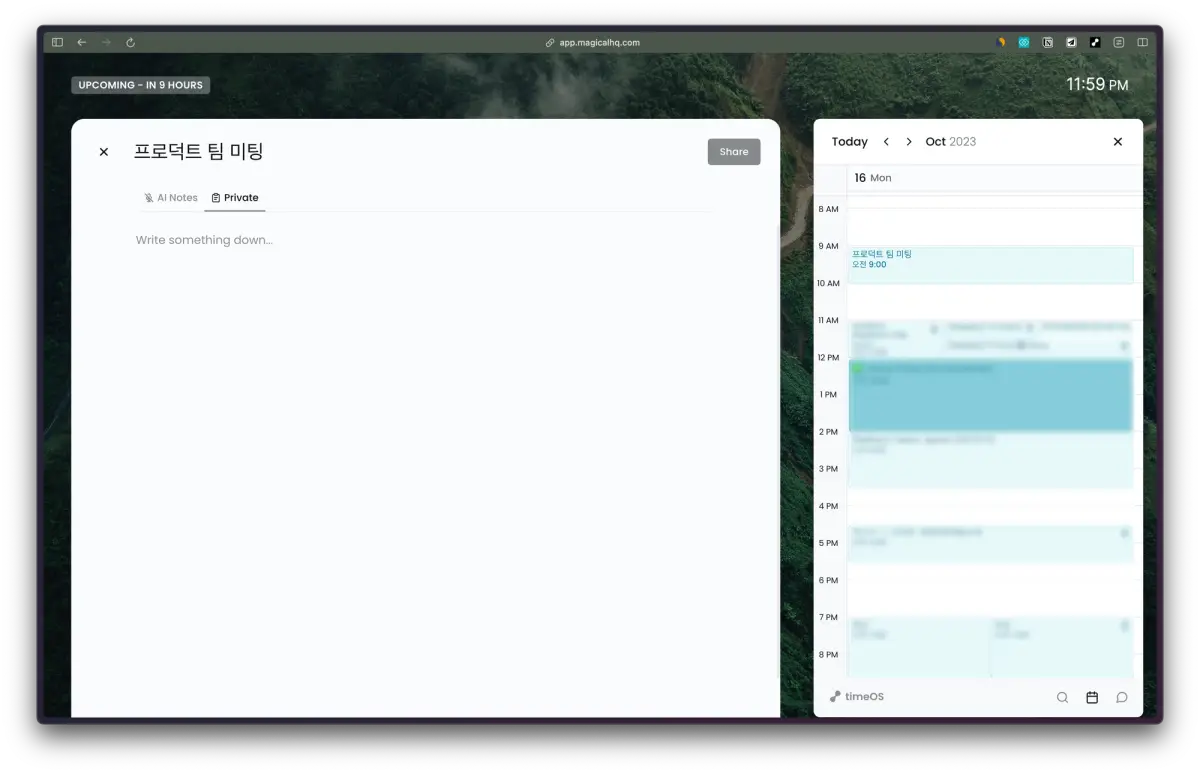Click the 5 PM time label
Image resolution: width=1200 pixels, height=773 pixels.
(x=828, y=544)
